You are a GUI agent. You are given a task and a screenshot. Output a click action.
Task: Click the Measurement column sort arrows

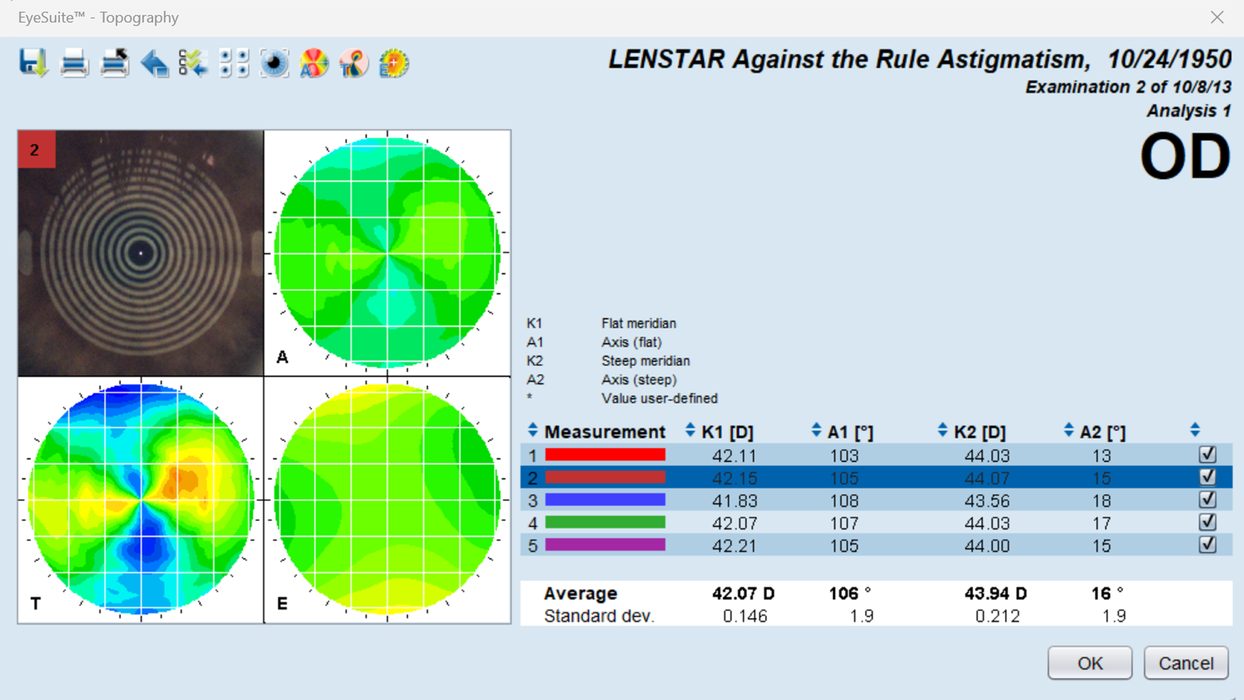tap(533, 430)
